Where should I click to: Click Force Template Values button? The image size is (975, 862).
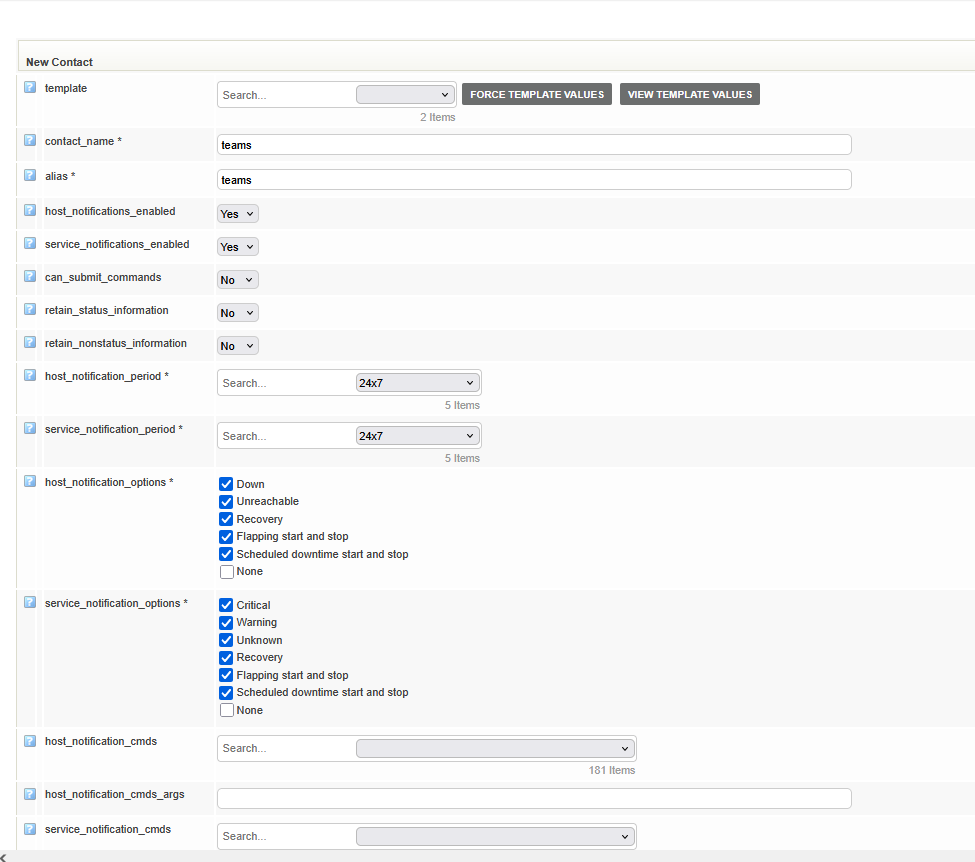(537, 94)
